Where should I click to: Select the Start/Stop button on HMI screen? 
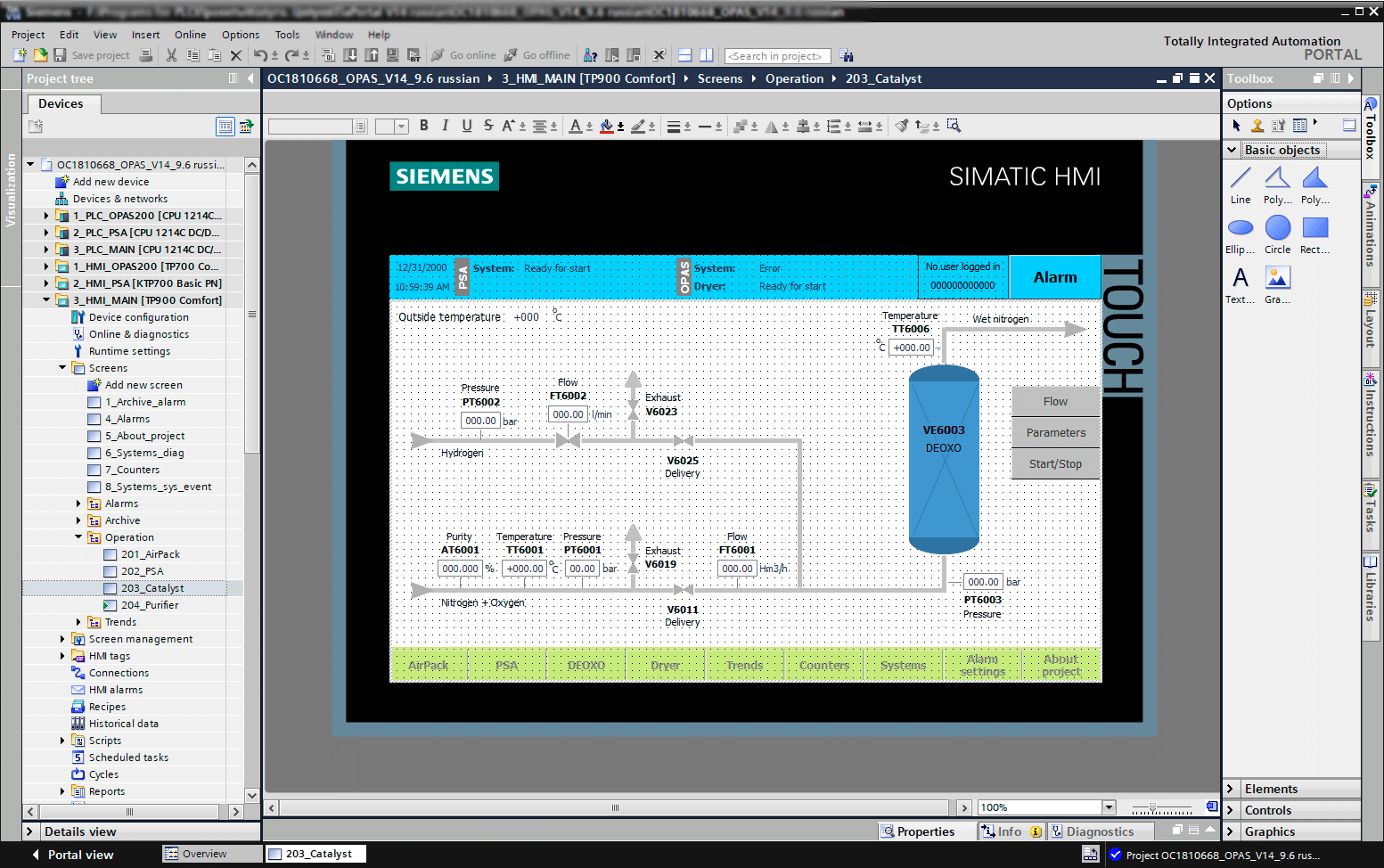1055,464
